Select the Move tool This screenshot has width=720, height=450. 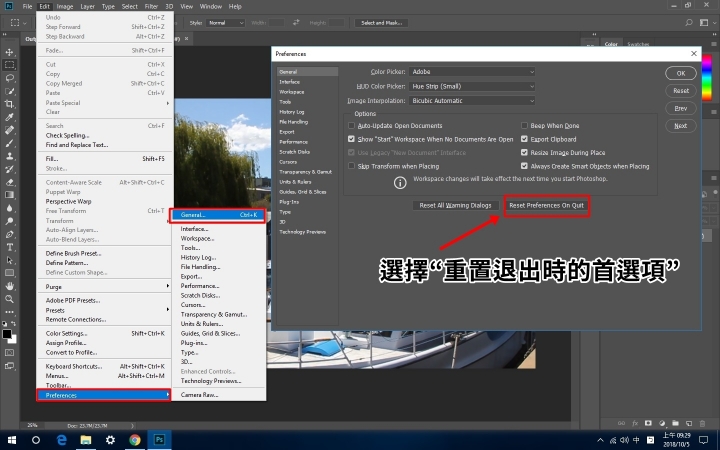pyautogui.click(x=9, y=52)
